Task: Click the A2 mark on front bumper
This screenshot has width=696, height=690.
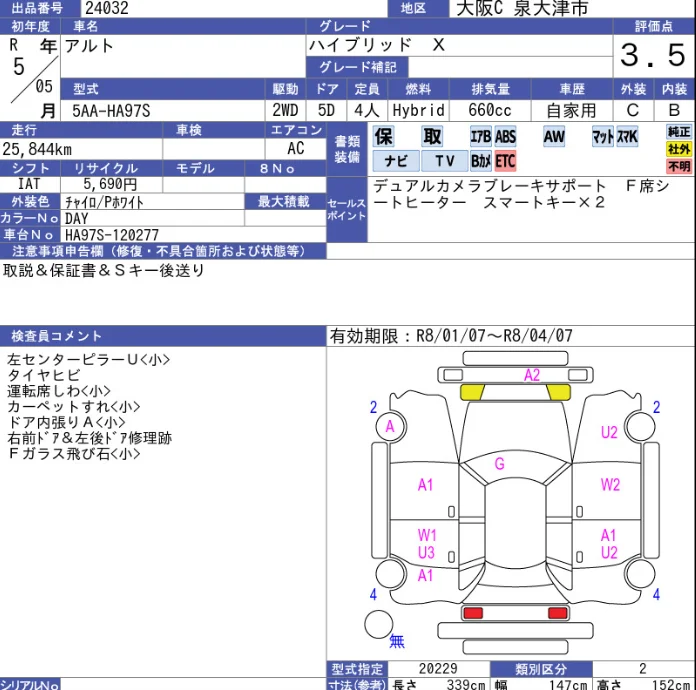Action: point(532,376)
